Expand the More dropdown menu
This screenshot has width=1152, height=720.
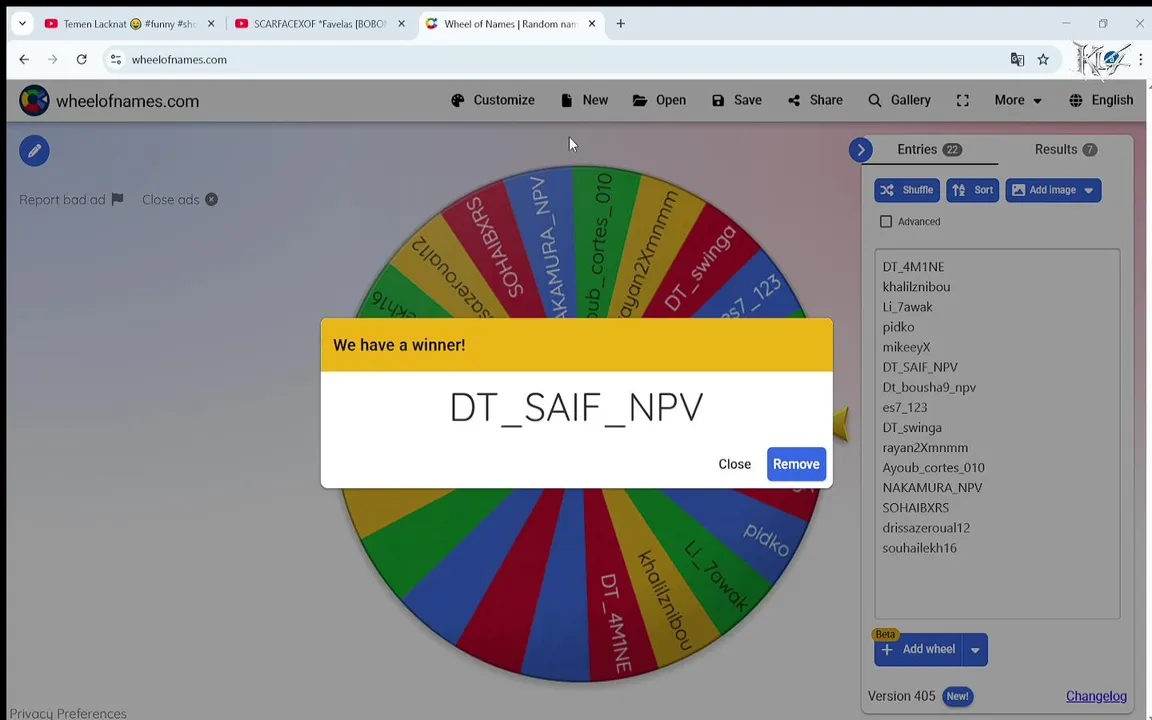pos(1018,100)
